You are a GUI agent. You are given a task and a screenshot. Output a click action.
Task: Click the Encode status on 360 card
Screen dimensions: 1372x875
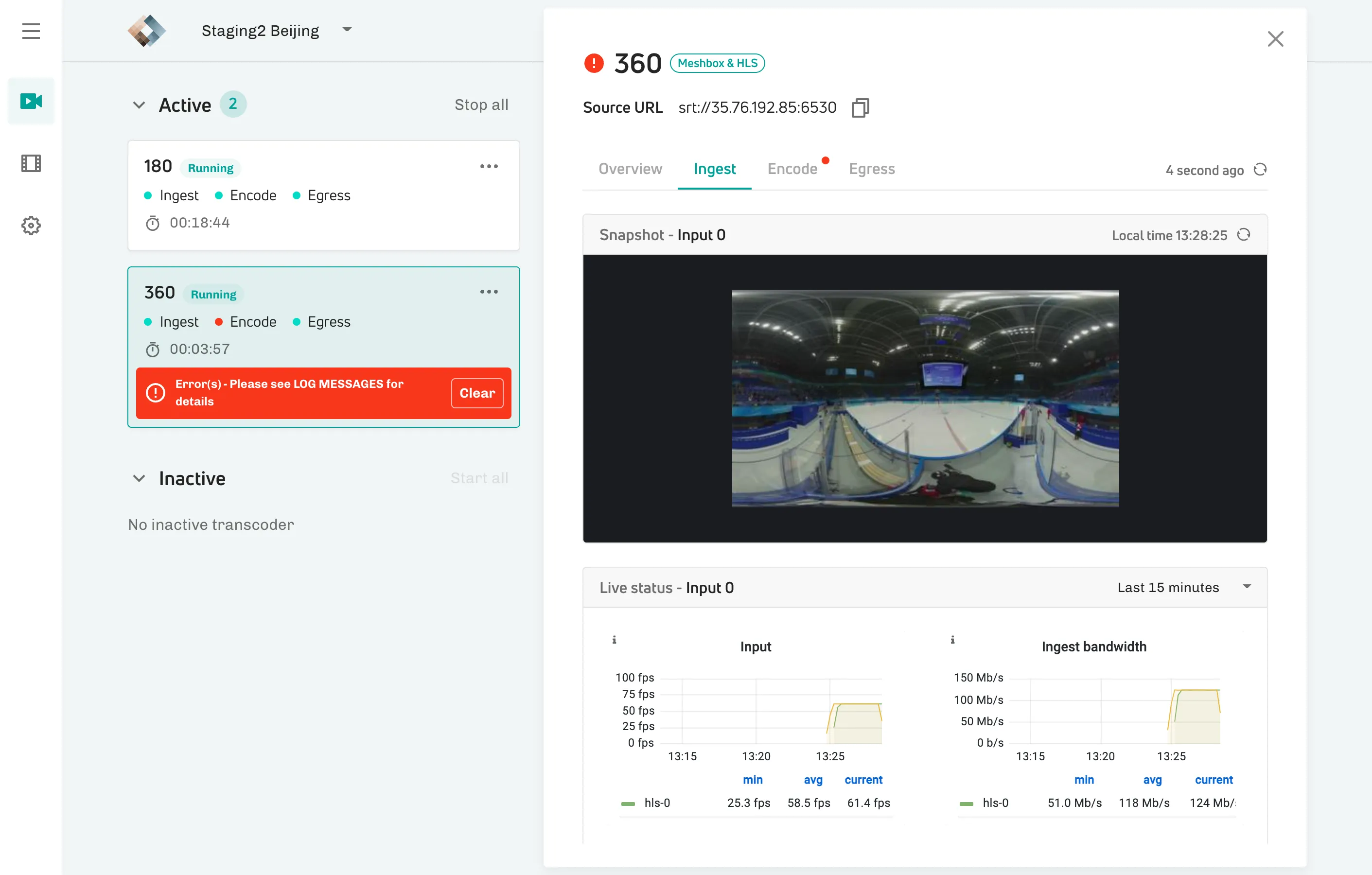tap(246, 322)
